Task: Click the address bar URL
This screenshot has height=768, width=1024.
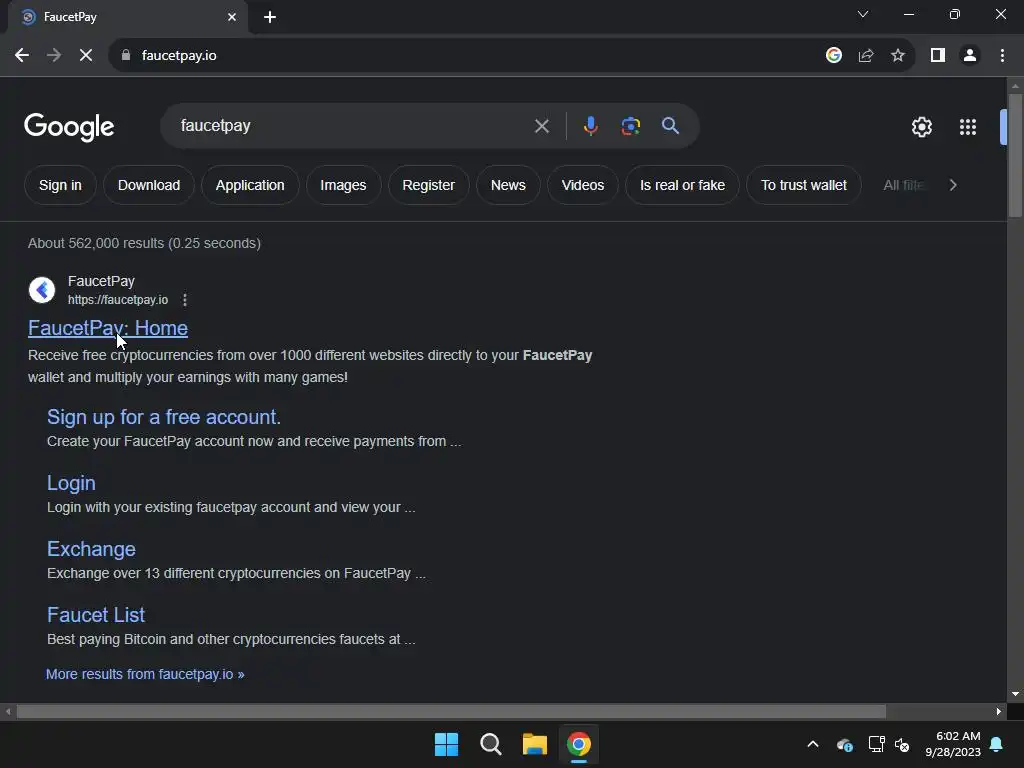Action: [179, 56]
